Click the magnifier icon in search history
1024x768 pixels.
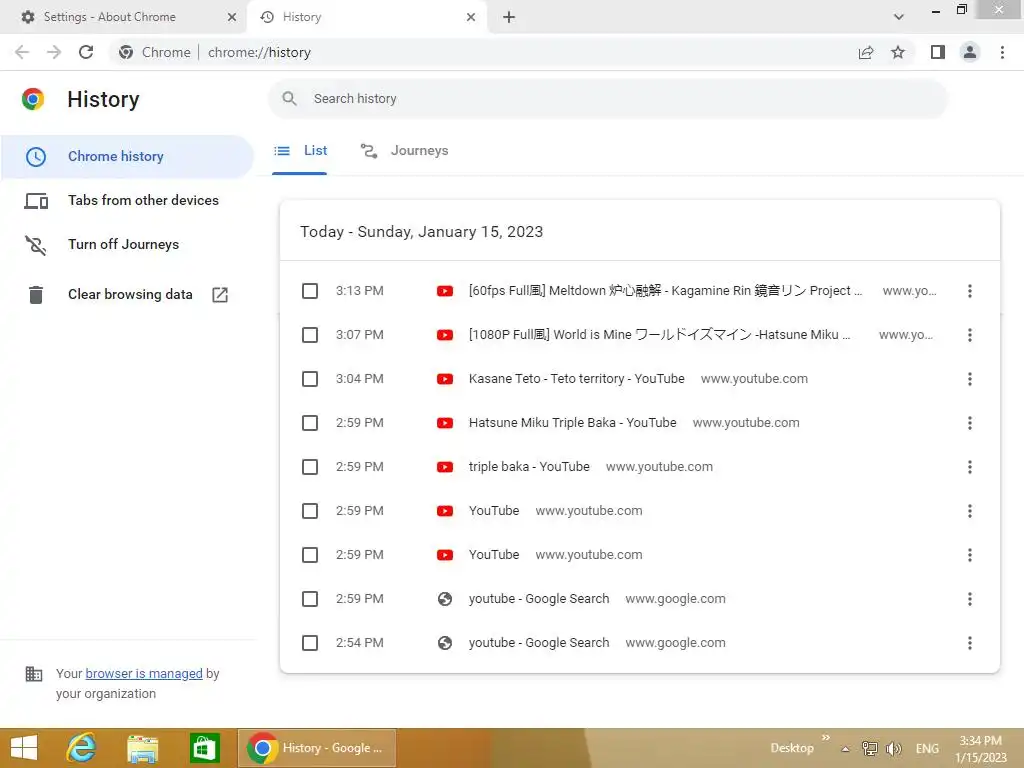pos(289,99)
